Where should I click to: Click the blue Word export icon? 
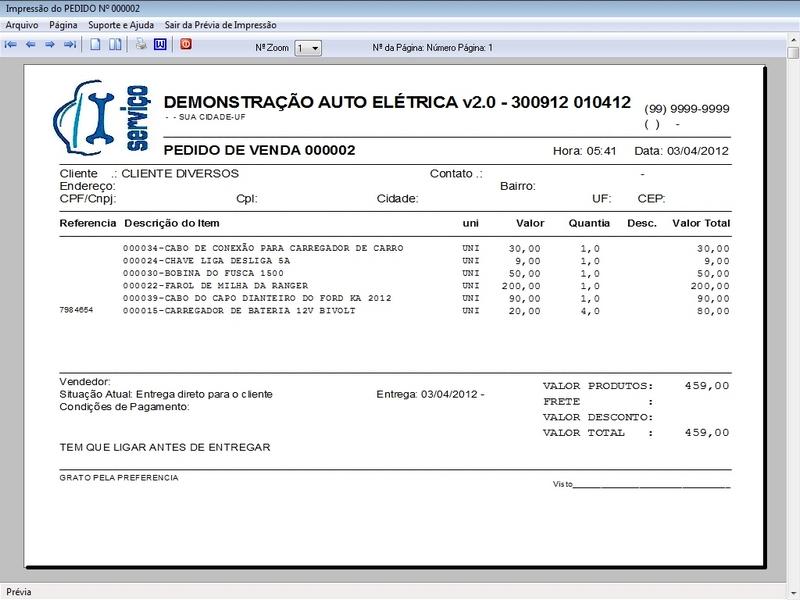click(160, 45)
